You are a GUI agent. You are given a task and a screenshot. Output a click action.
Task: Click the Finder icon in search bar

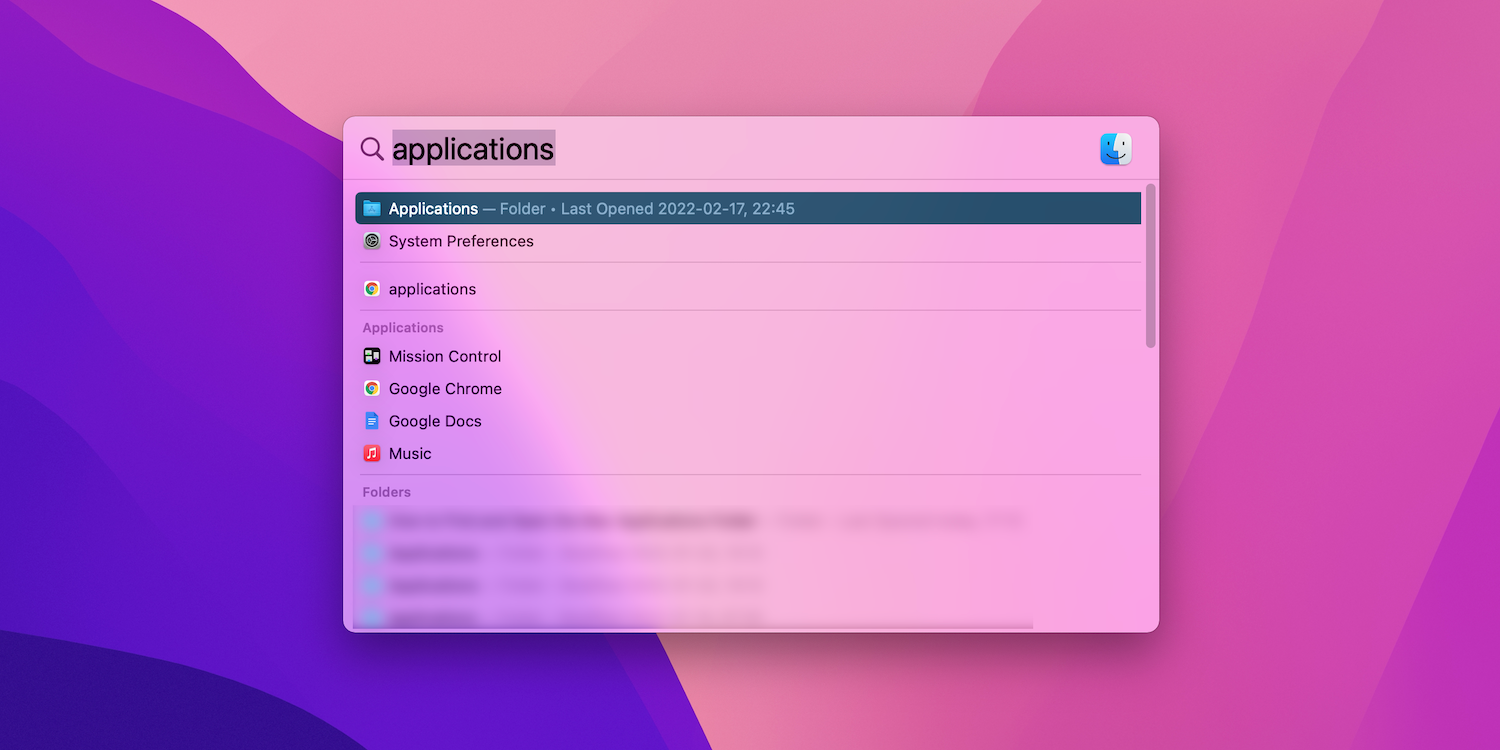(x=1115, y=149)
